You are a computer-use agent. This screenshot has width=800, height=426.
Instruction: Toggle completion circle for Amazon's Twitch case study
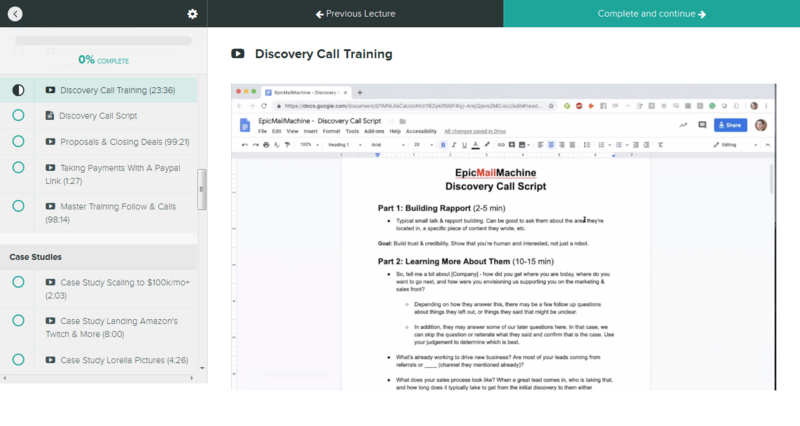18,320
